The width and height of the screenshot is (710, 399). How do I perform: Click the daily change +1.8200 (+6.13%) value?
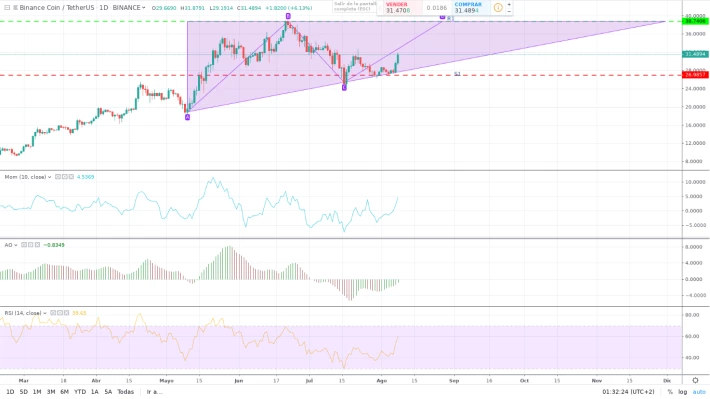click(x=288, y=8)
